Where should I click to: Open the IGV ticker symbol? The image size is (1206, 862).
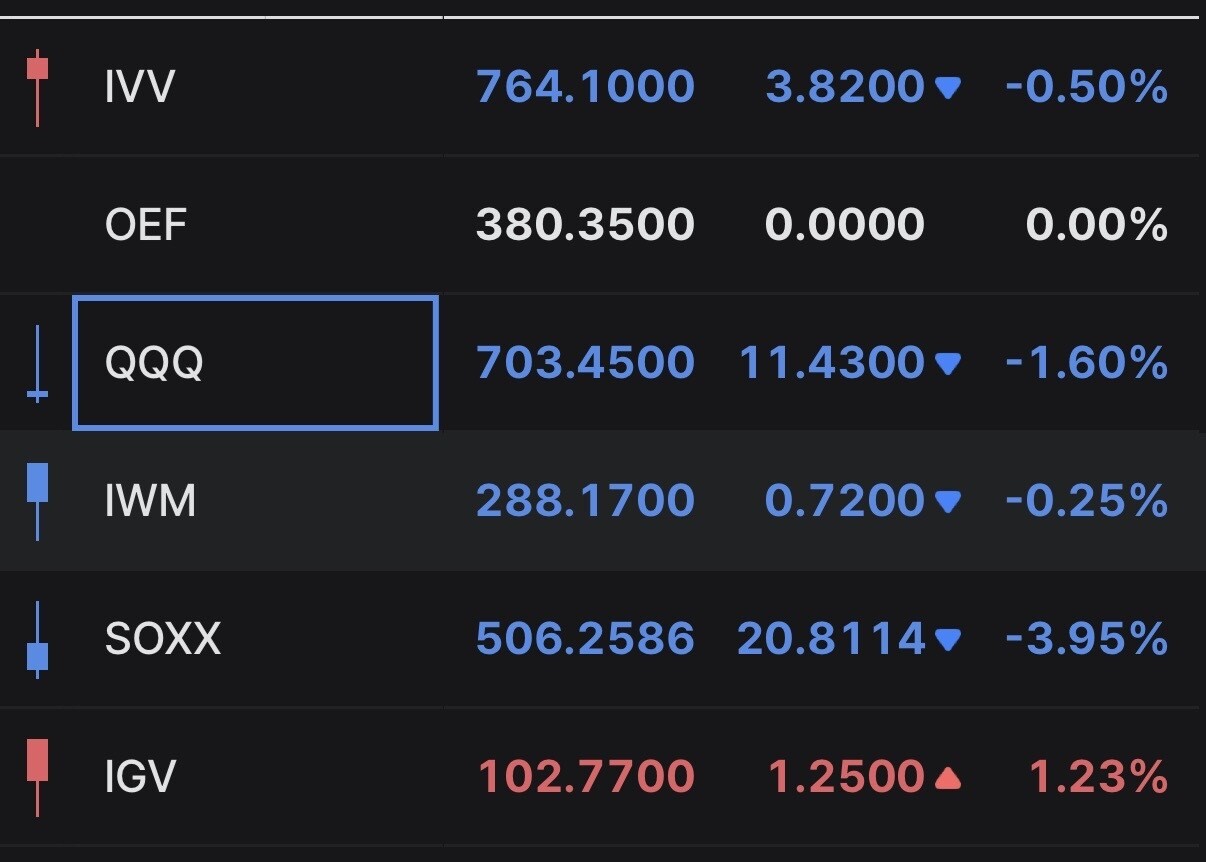140,776
